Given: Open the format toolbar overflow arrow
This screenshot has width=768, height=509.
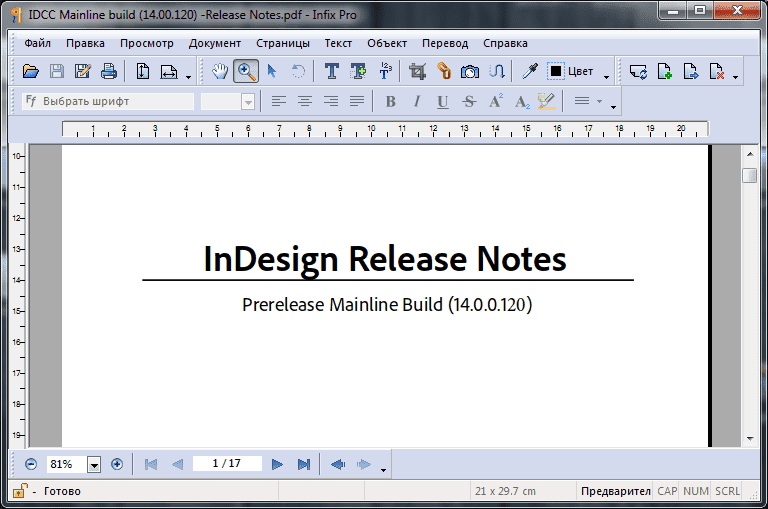Looking at the screenshot, I should click(x=613, y=107).
